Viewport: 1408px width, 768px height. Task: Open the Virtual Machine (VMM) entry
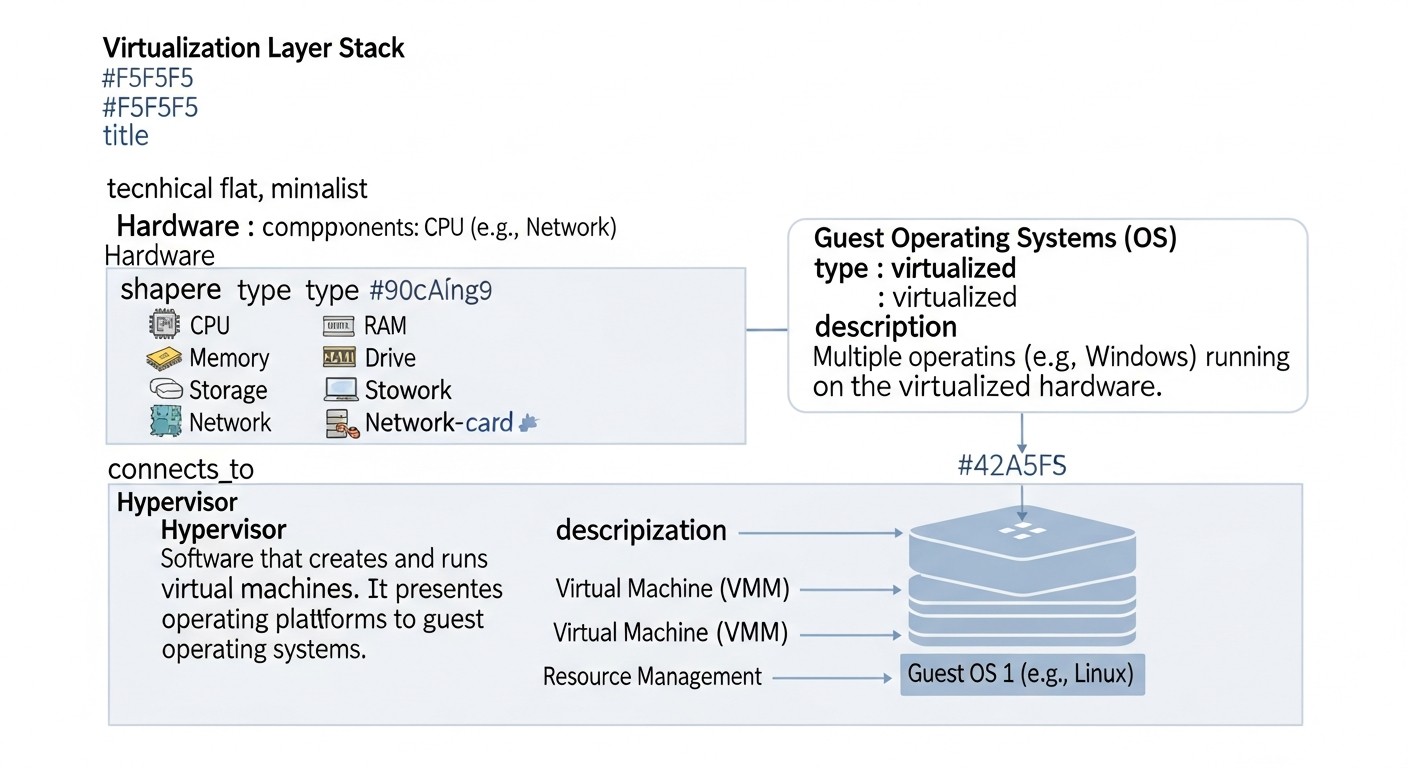point(671,589)
